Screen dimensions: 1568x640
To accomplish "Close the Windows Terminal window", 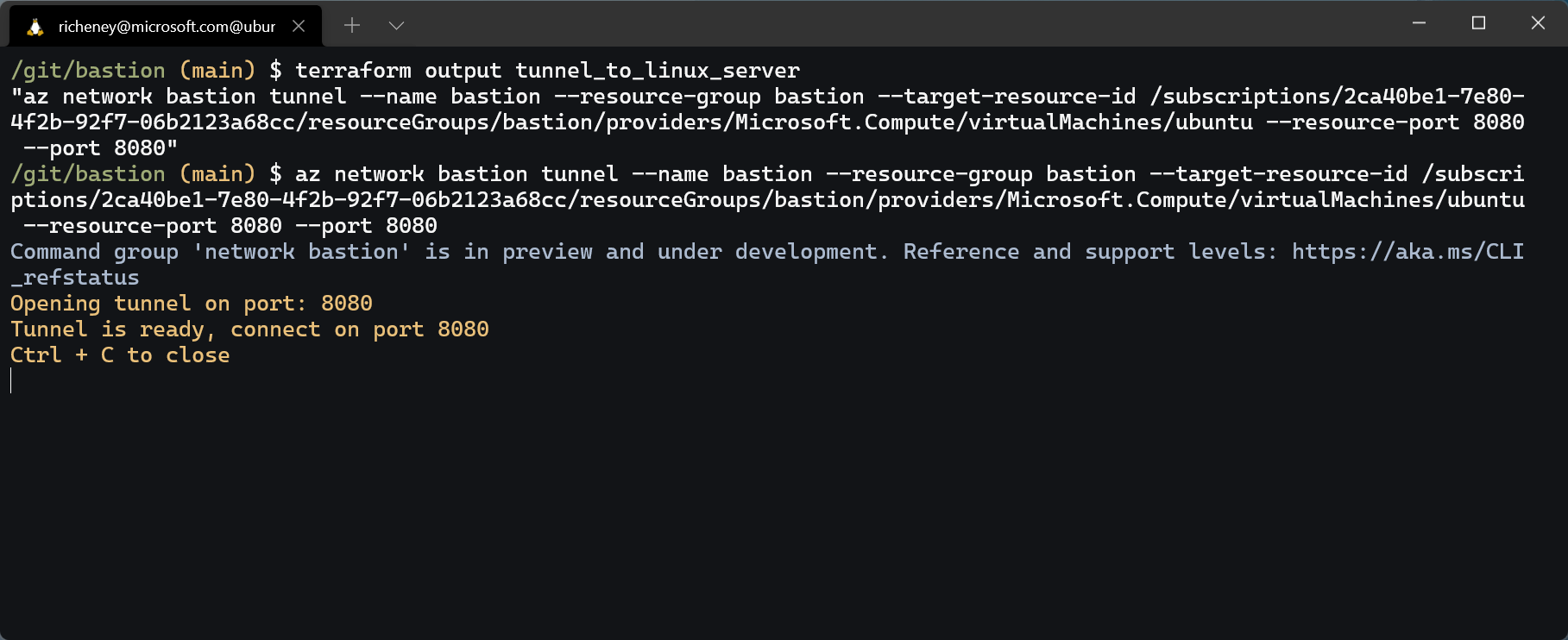I will click(x=1538, y=23).
